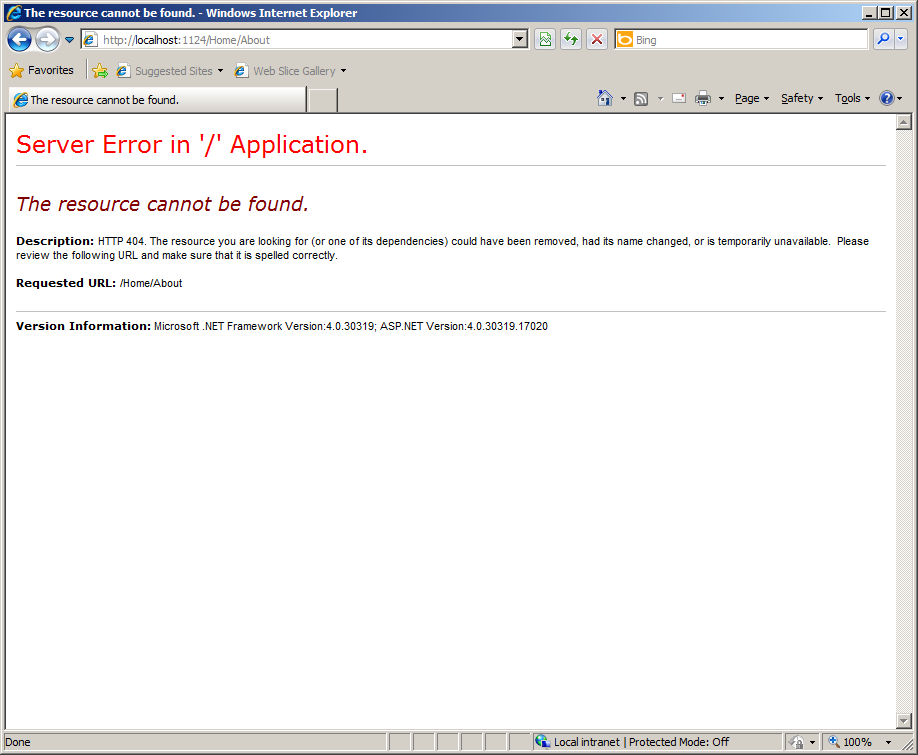
Task: Open the Favorites center
Action: 42,70
